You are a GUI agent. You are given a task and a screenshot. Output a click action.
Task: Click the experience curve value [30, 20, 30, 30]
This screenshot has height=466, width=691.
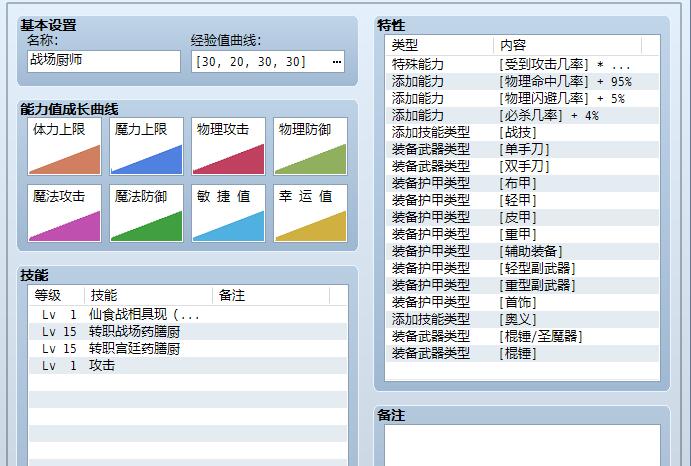pos(250,62)
